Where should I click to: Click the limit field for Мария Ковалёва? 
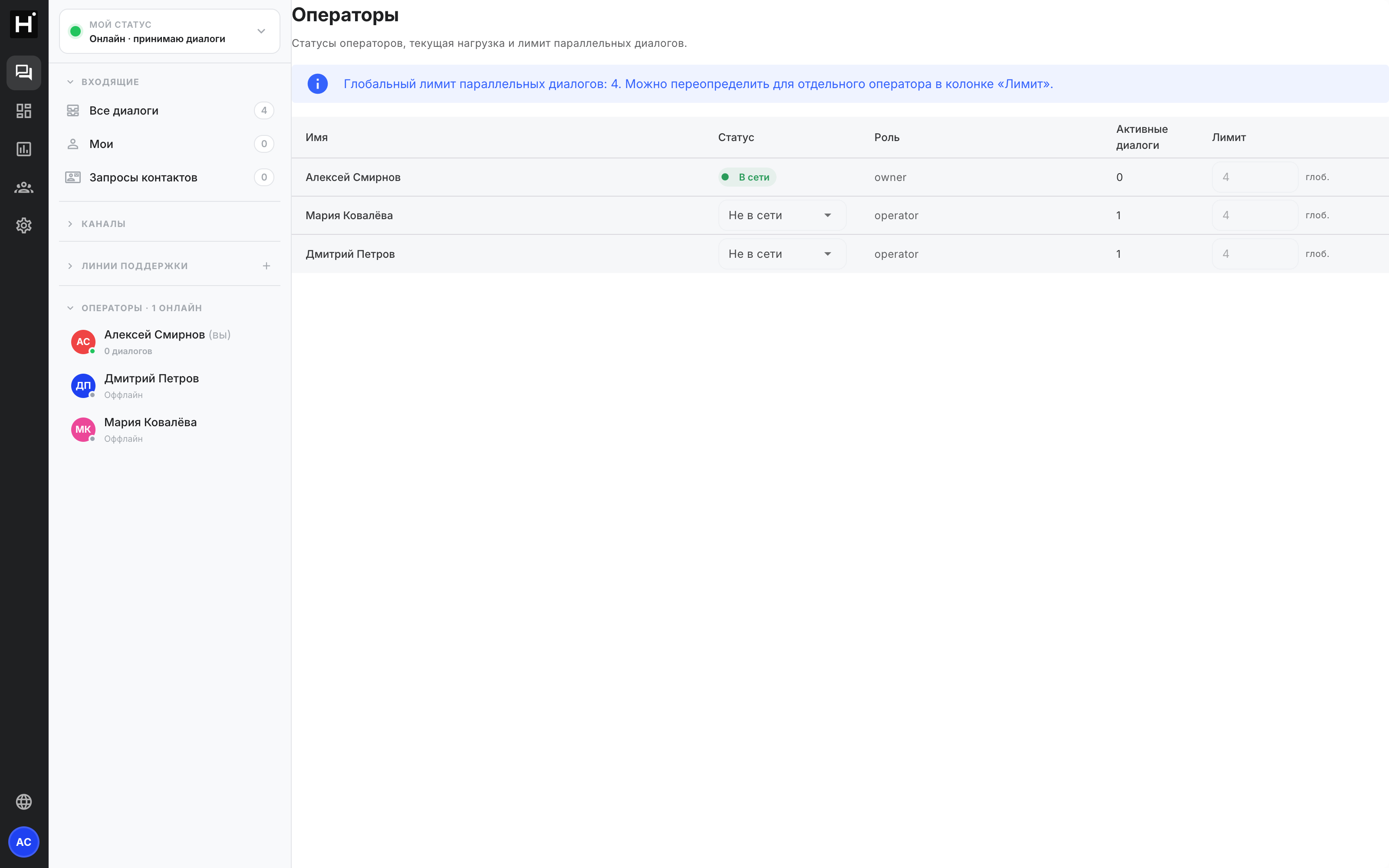coord(1255,215)
